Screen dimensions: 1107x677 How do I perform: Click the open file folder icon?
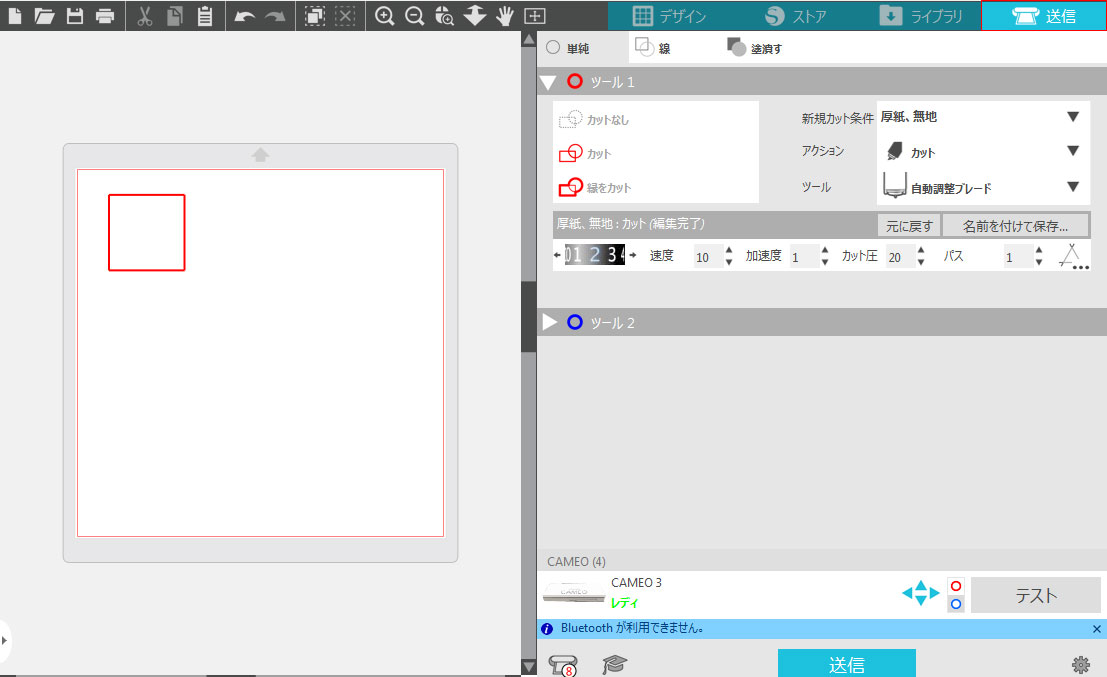click(44, 16)
